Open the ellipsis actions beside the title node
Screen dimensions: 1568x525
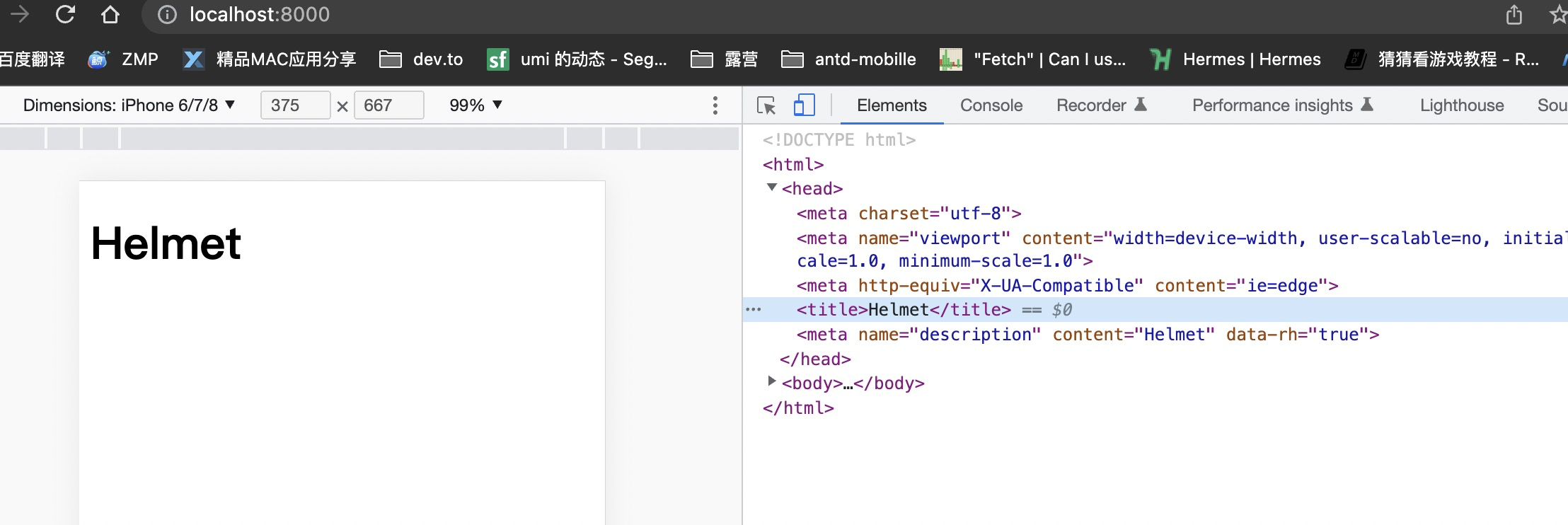pyautogui.click(x=754, y=310)
